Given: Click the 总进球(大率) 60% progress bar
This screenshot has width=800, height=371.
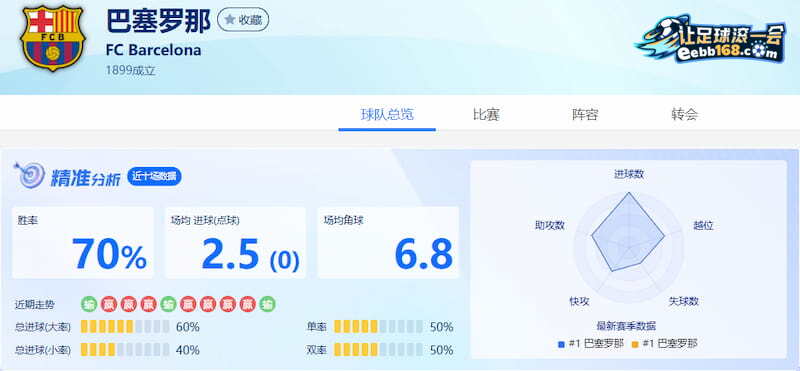Looking at the screenshot, I should pos(125,327).
